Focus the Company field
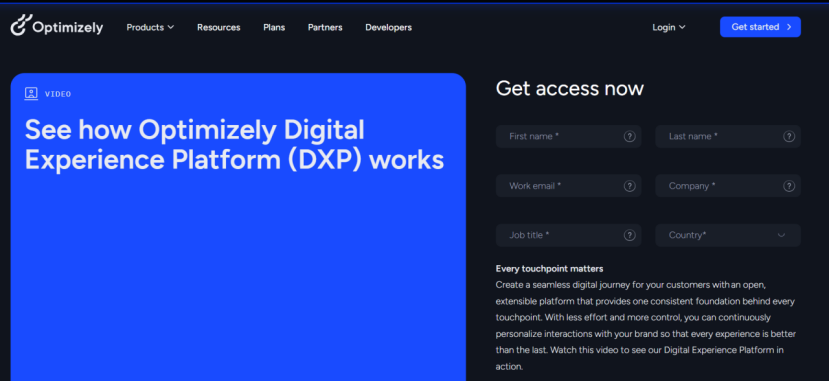 pos(728,186)
